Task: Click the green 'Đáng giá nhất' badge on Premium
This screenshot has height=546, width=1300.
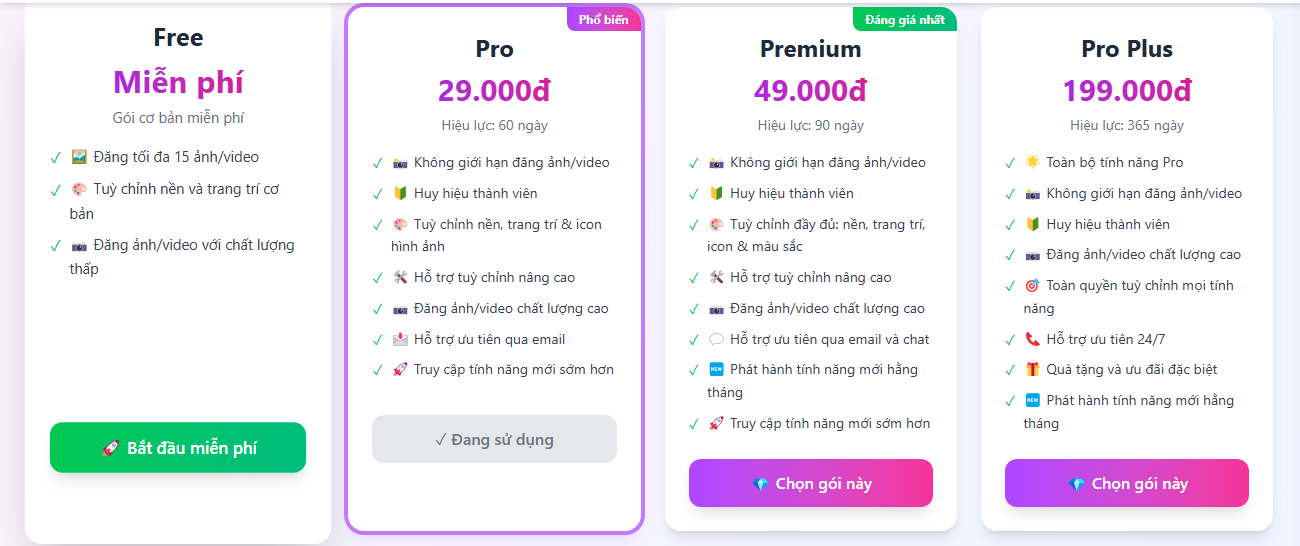Action: point(905,19)
